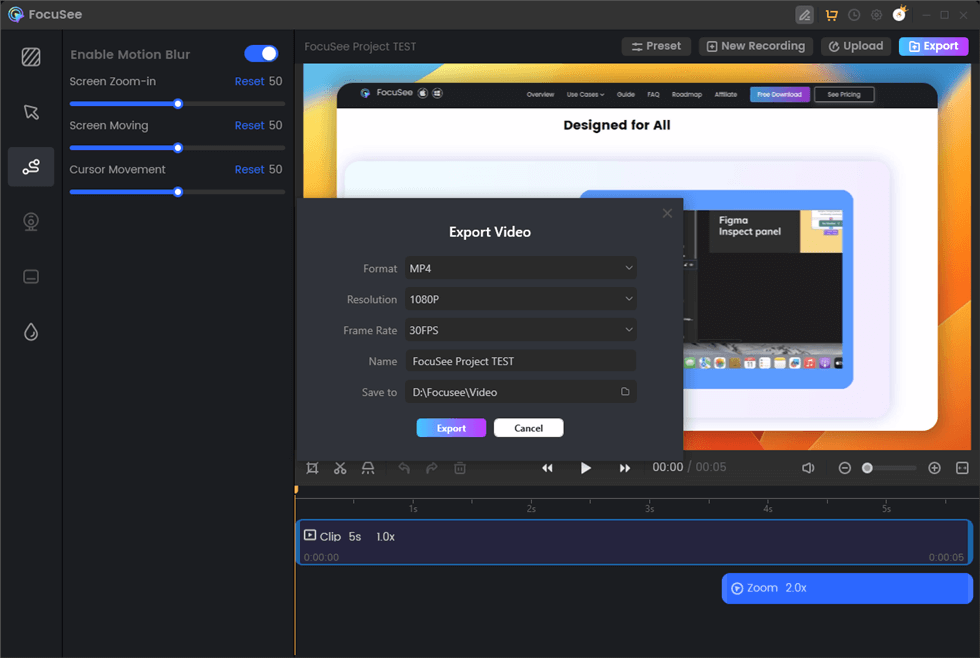Reset the Screen Zoom-in value
This screenshot has height=658, width=980.
(249, 81)
